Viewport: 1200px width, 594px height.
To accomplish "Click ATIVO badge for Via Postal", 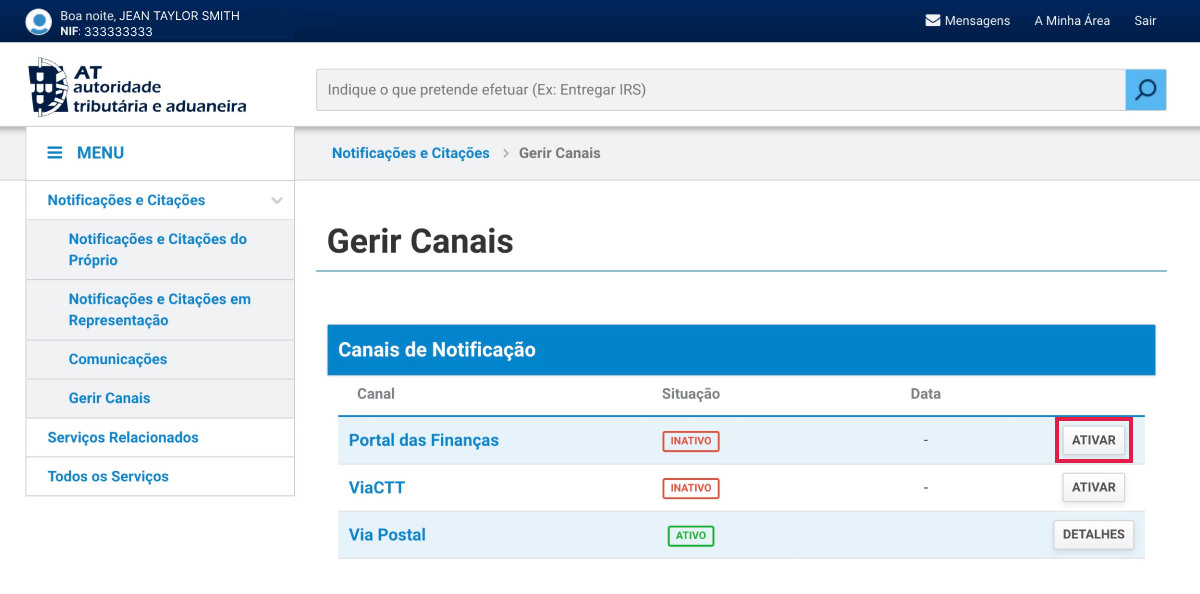I will [691, 536].
